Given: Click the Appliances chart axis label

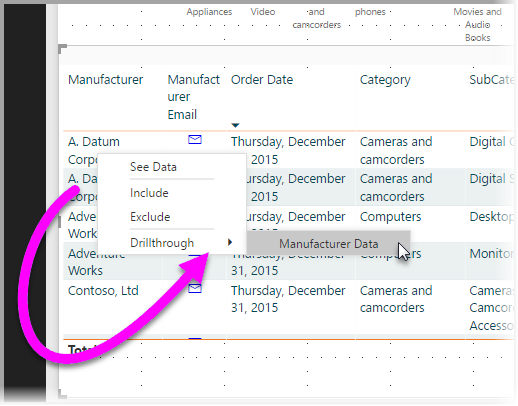Looking at the screenshot, I should click(x=209, y=12).
